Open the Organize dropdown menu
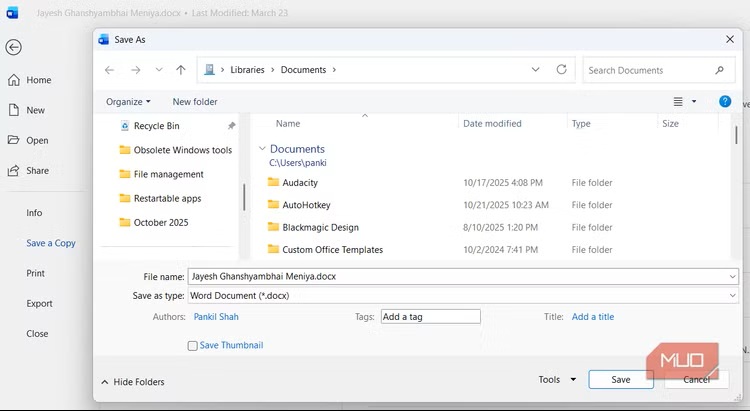This screenshot has height=411, width=750. coord(128,102)
